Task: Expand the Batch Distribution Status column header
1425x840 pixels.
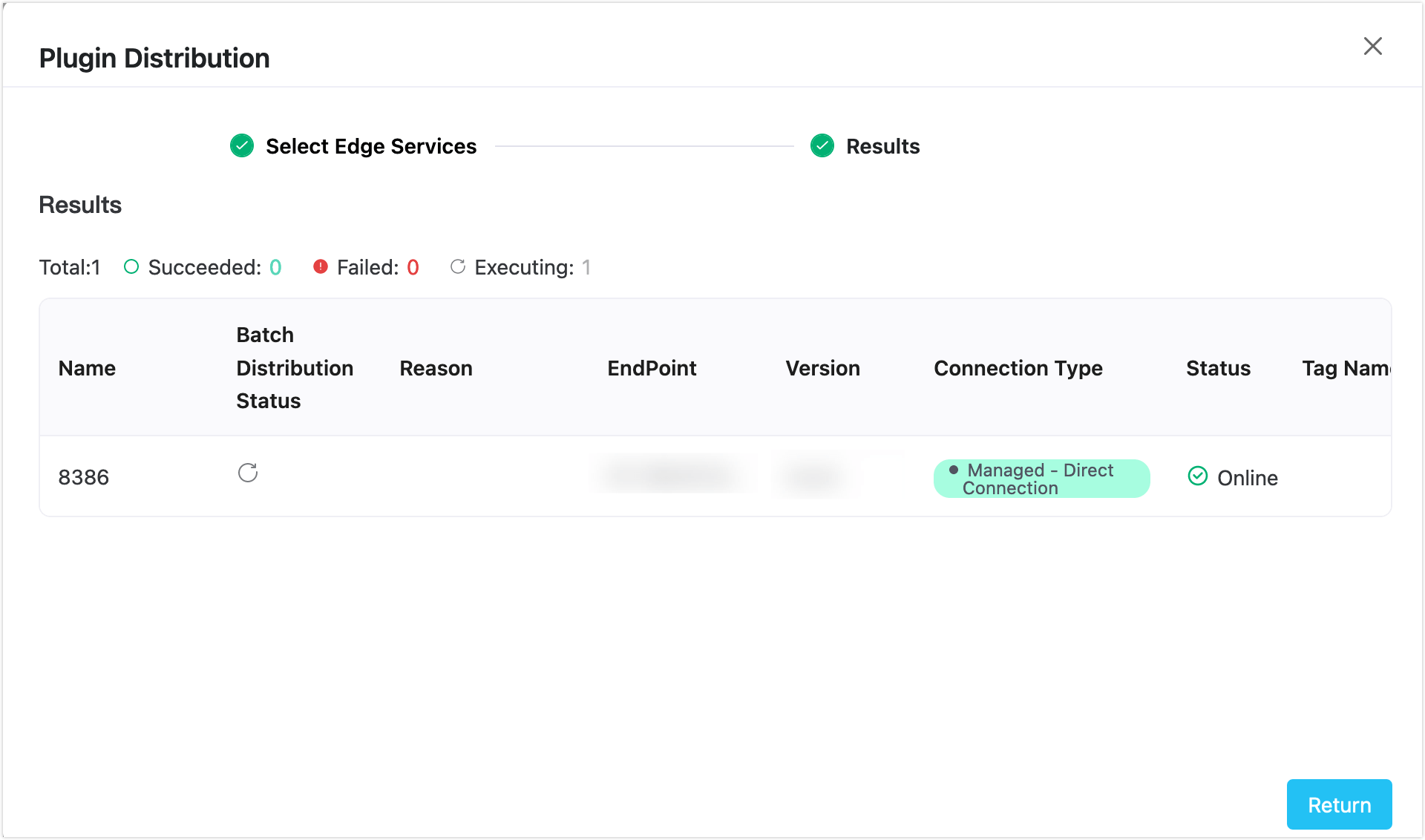Action: pos(295,367)
